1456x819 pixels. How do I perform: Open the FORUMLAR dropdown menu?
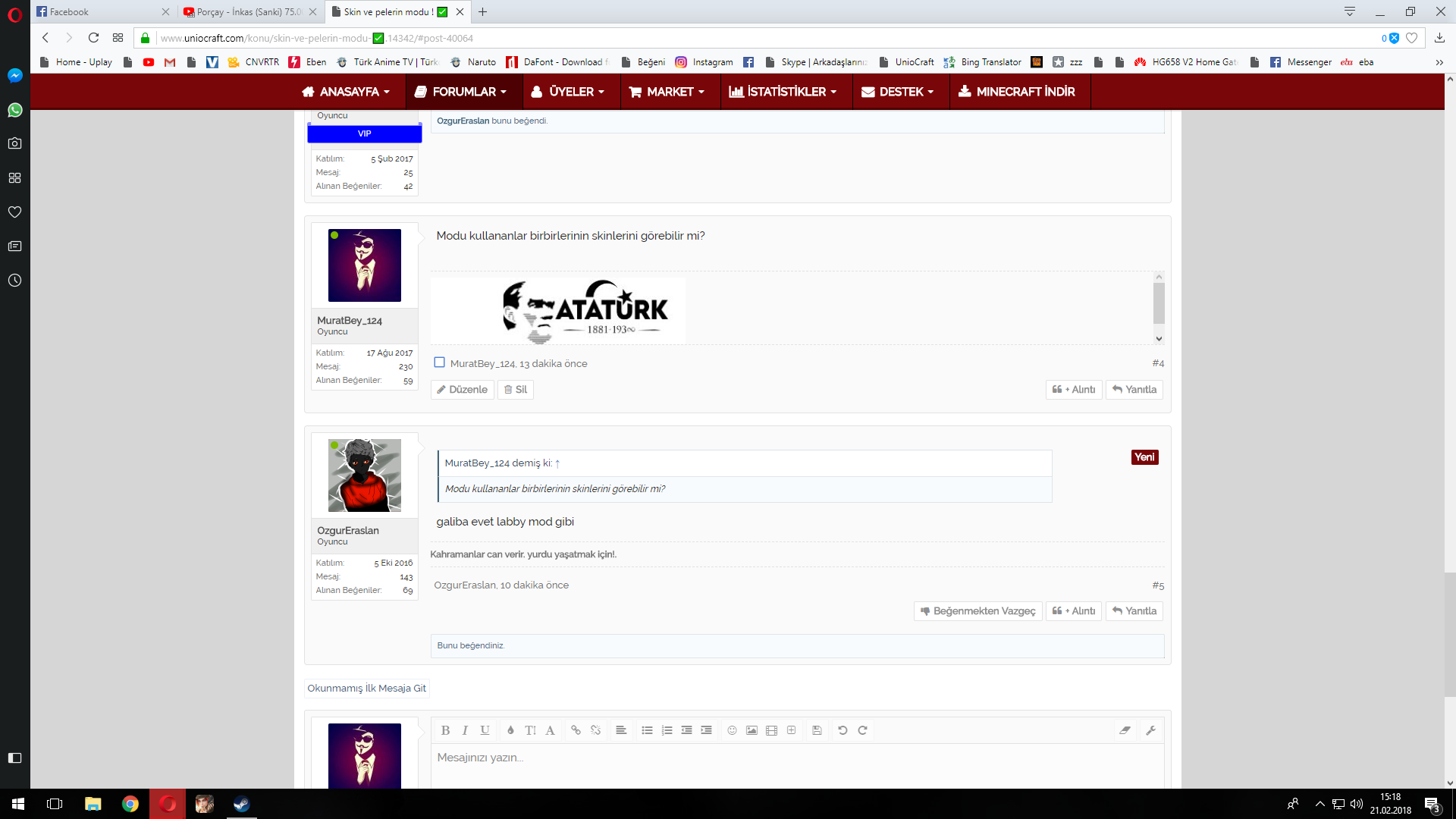[x=460, y=92]
